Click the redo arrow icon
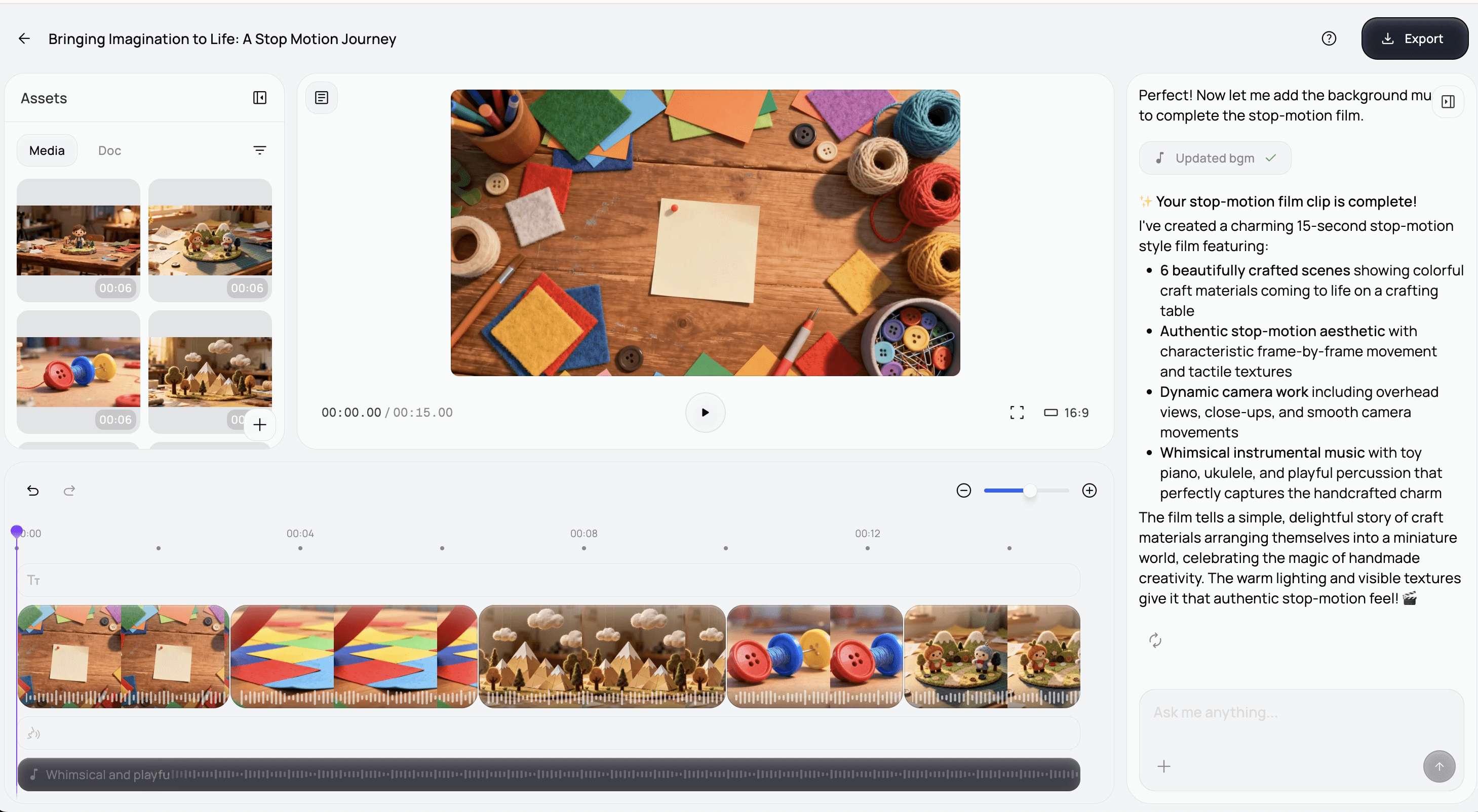 (69, 491)
